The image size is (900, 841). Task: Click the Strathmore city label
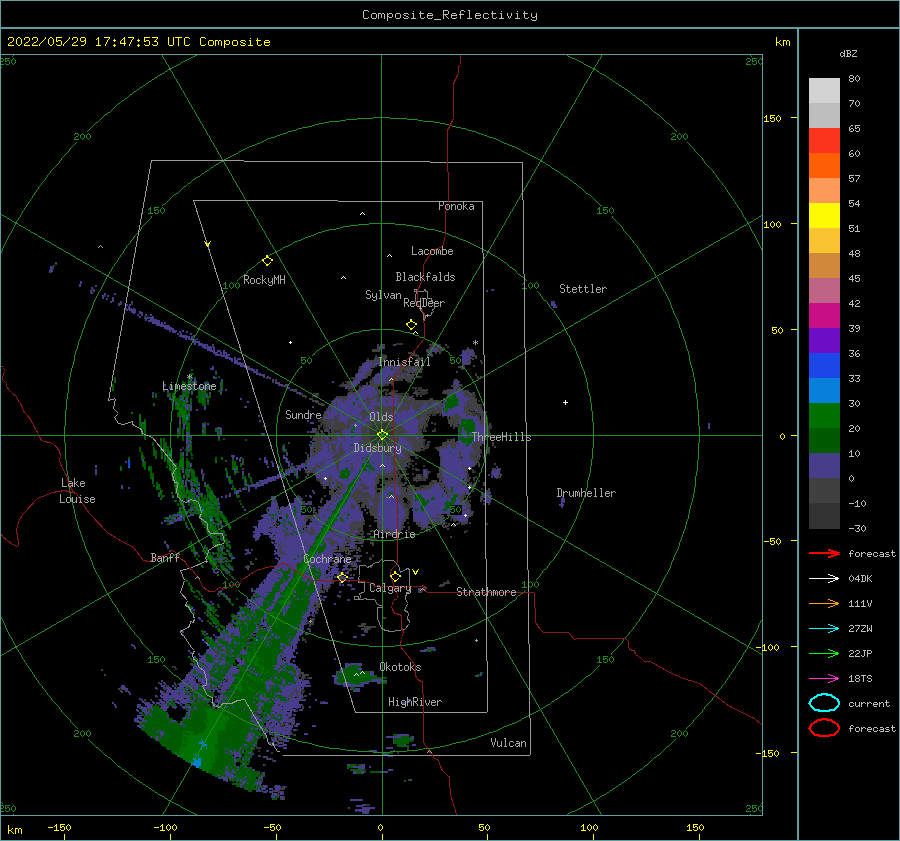pos(486,592)
